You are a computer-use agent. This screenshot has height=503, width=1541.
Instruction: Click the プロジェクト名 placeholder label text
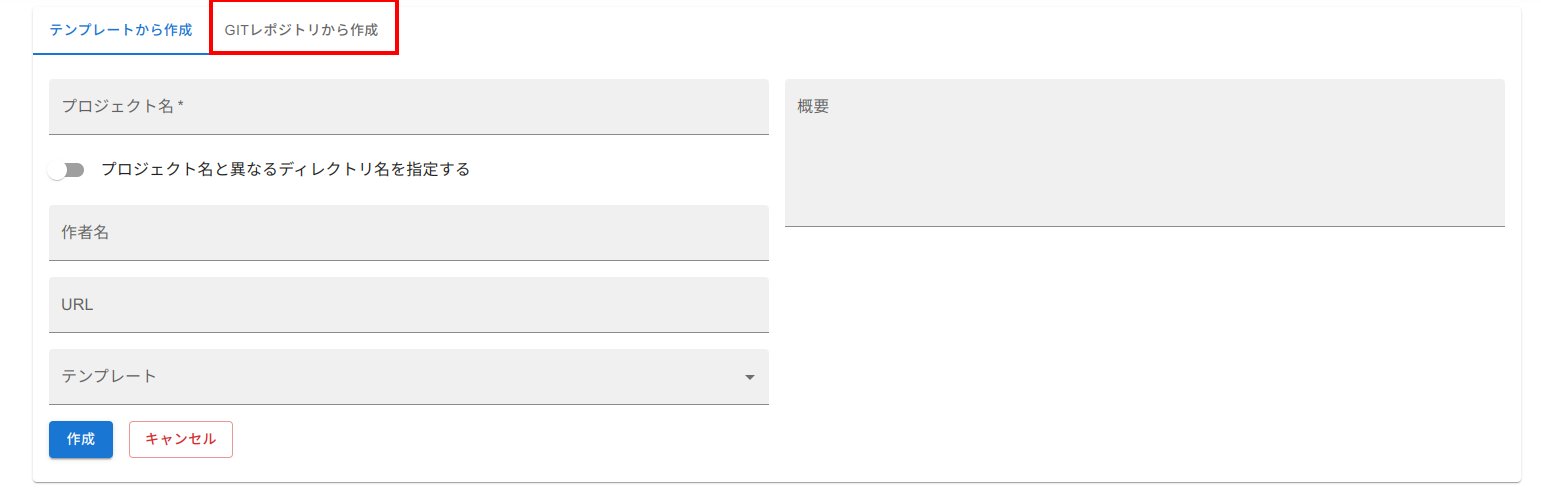tap(118, 106)
